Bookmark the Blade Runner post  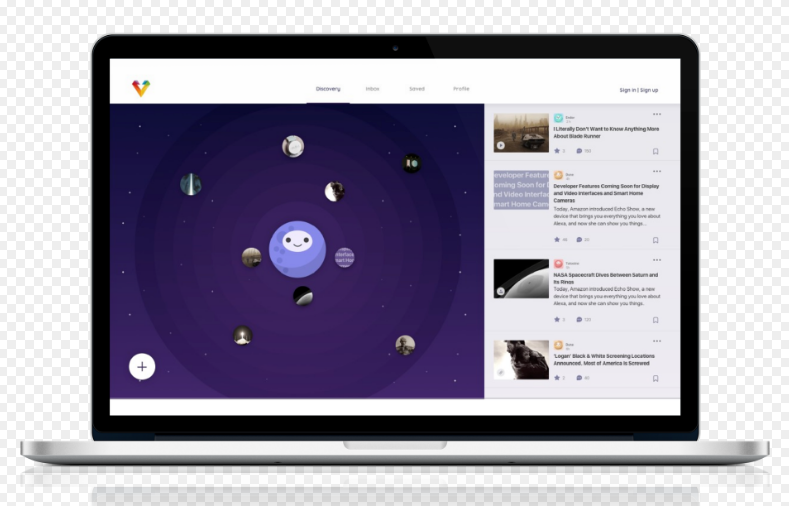(x=656, y=151)
